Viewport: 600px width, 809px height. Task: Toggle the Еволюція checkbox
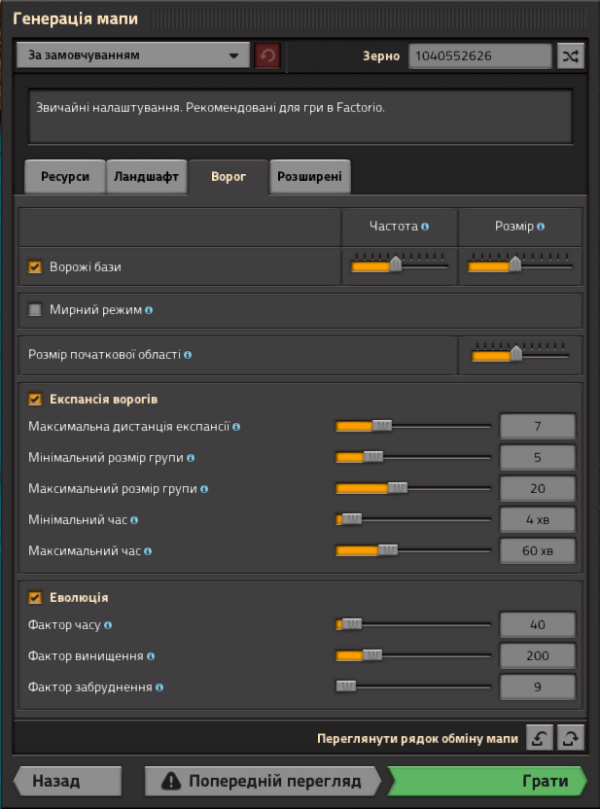[x=35, y=597]
